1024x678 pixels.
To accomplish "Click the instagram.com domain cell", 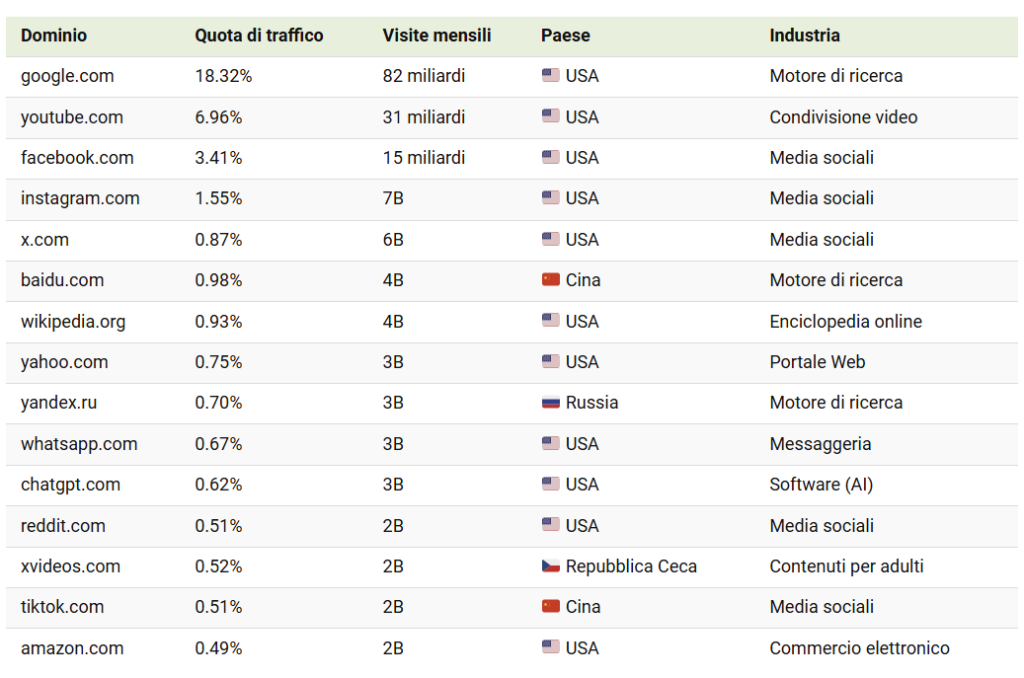I will coord(80,199).
